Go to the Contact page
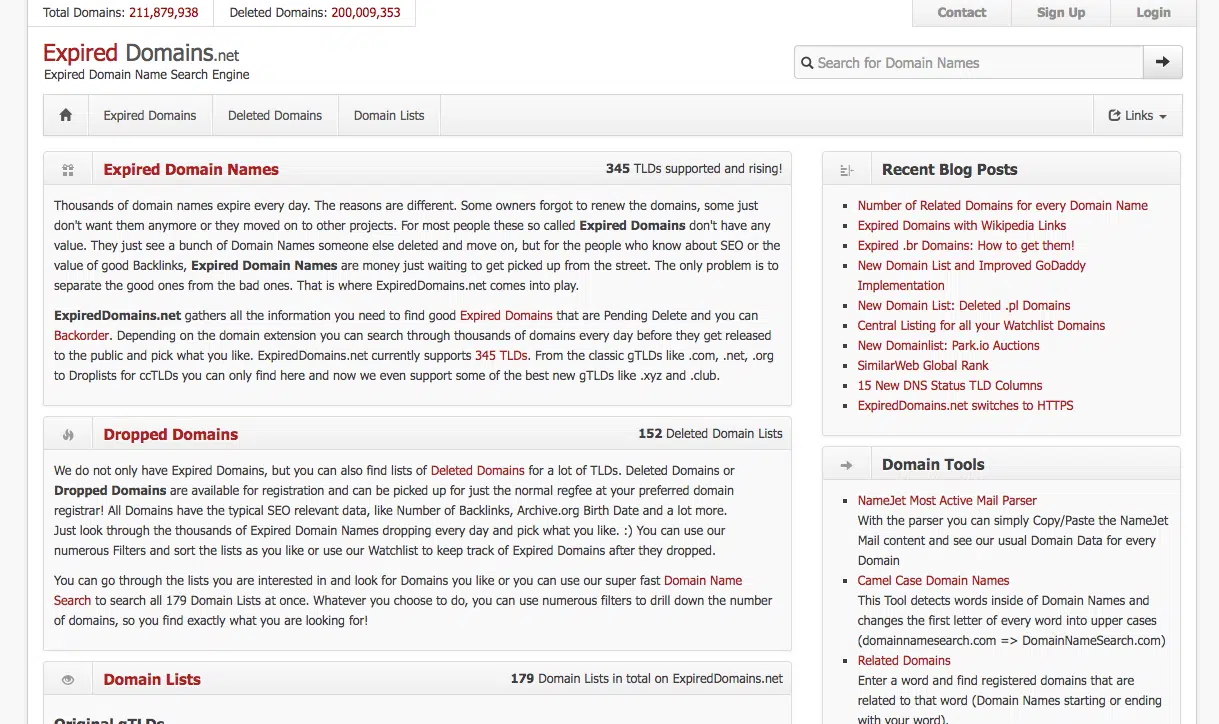The image size is (1219, 724). 962,12
